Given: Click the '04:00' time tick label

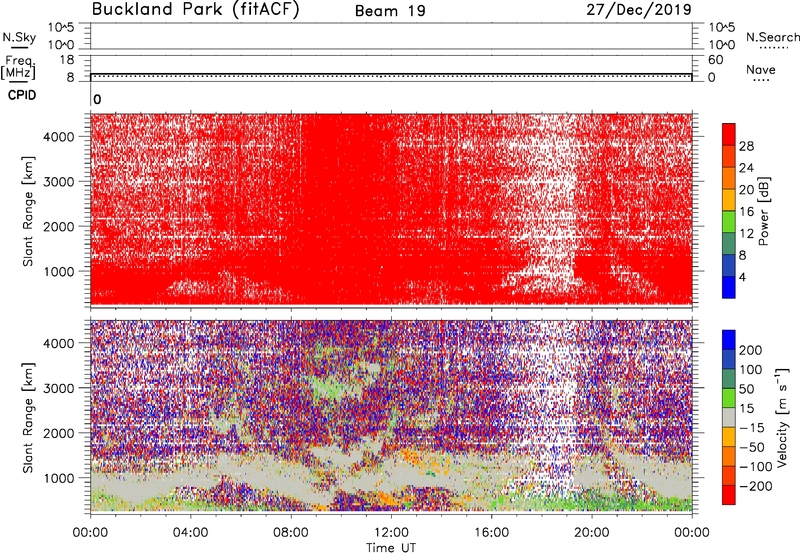Looking at the screenshot, I should [x=190, y=533].
